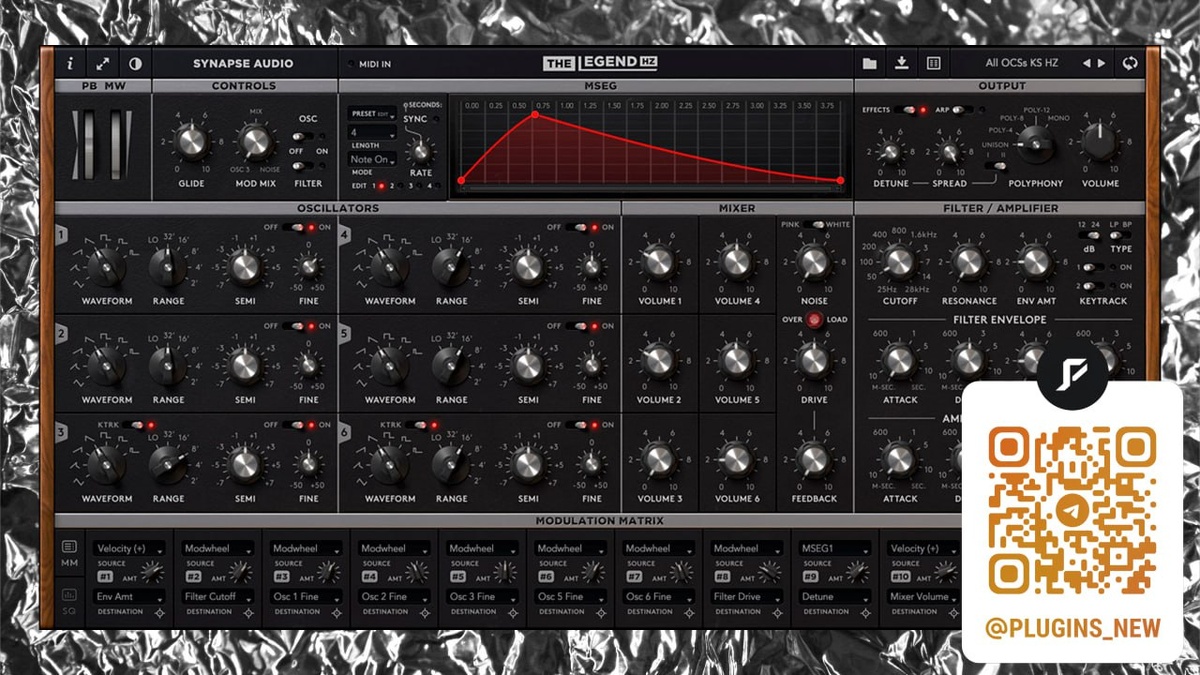Image resolution: width=1200 pixels, height=675 pixels.
Task: Click the Cutoff knob
Action: 899,263
